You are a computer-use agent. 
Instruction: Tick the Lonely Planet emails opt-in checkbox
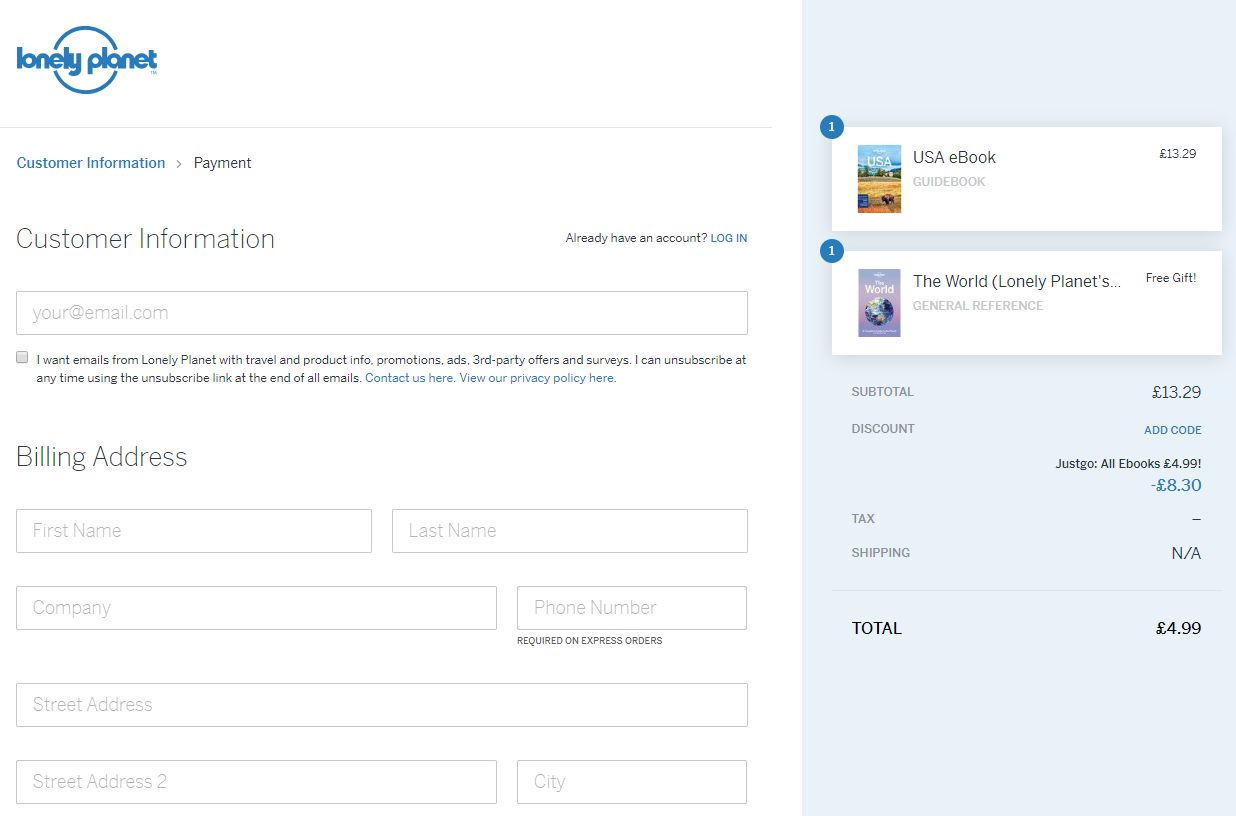click(22, 357)
